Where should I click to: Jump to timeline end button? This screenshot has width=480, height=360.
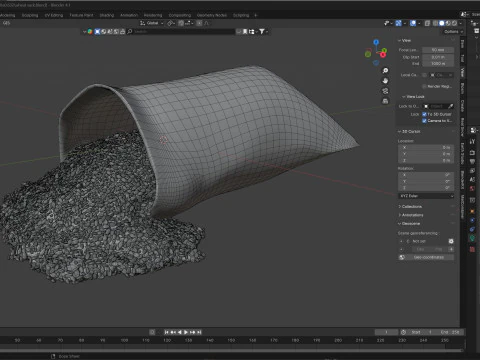(199, 332)
